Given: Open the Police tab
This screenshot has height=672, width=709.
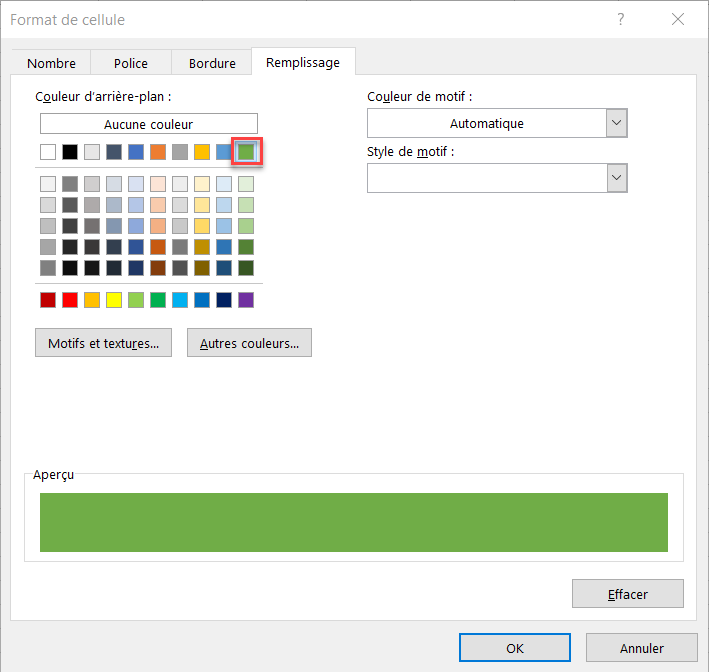Looking at the screenshot, I should (131, 63).
